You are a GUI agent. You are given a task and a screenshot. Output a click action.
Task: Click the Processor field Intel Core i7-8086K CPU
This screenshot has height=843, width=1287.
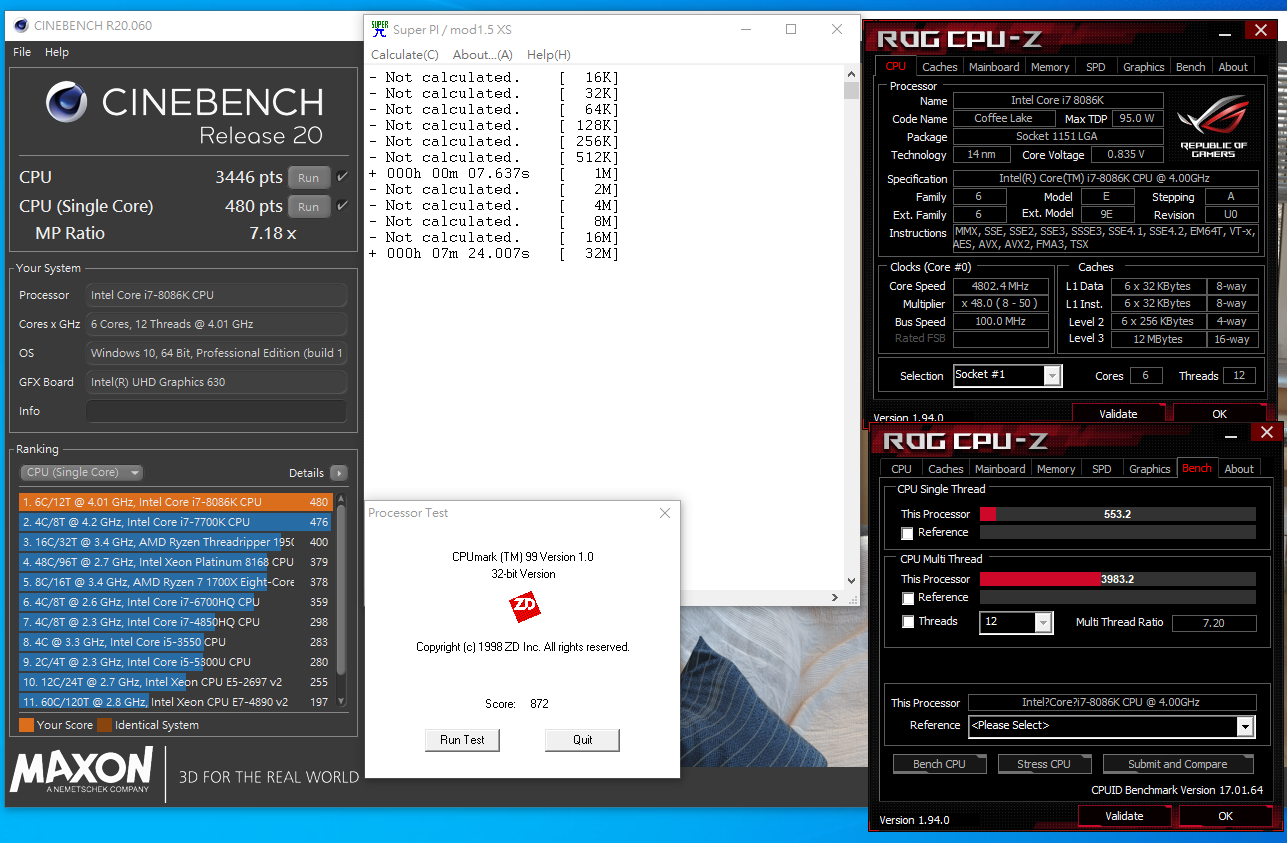pos(216,295)
